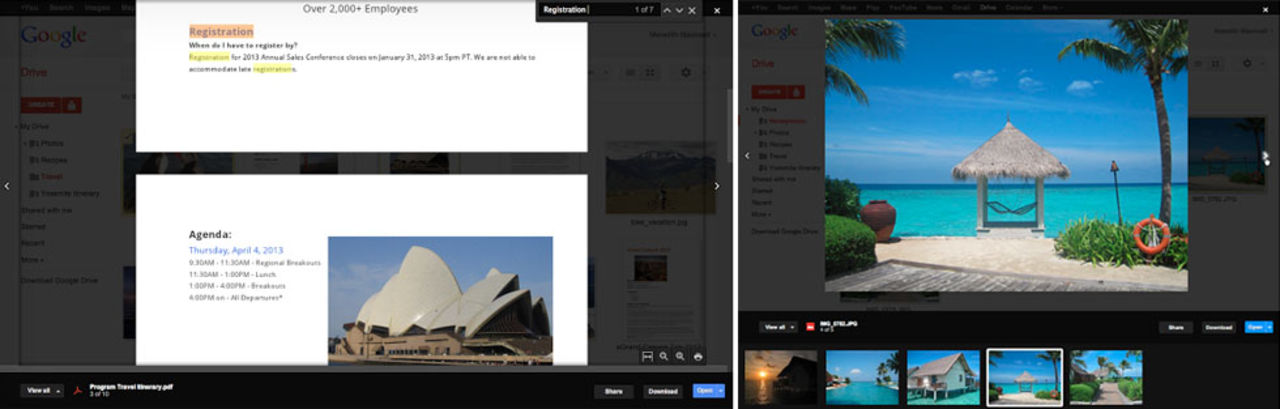Screen dimensions: 1280x409
Task: Expand the View all dropdown in PDF preview
Action: click(41, 390)
